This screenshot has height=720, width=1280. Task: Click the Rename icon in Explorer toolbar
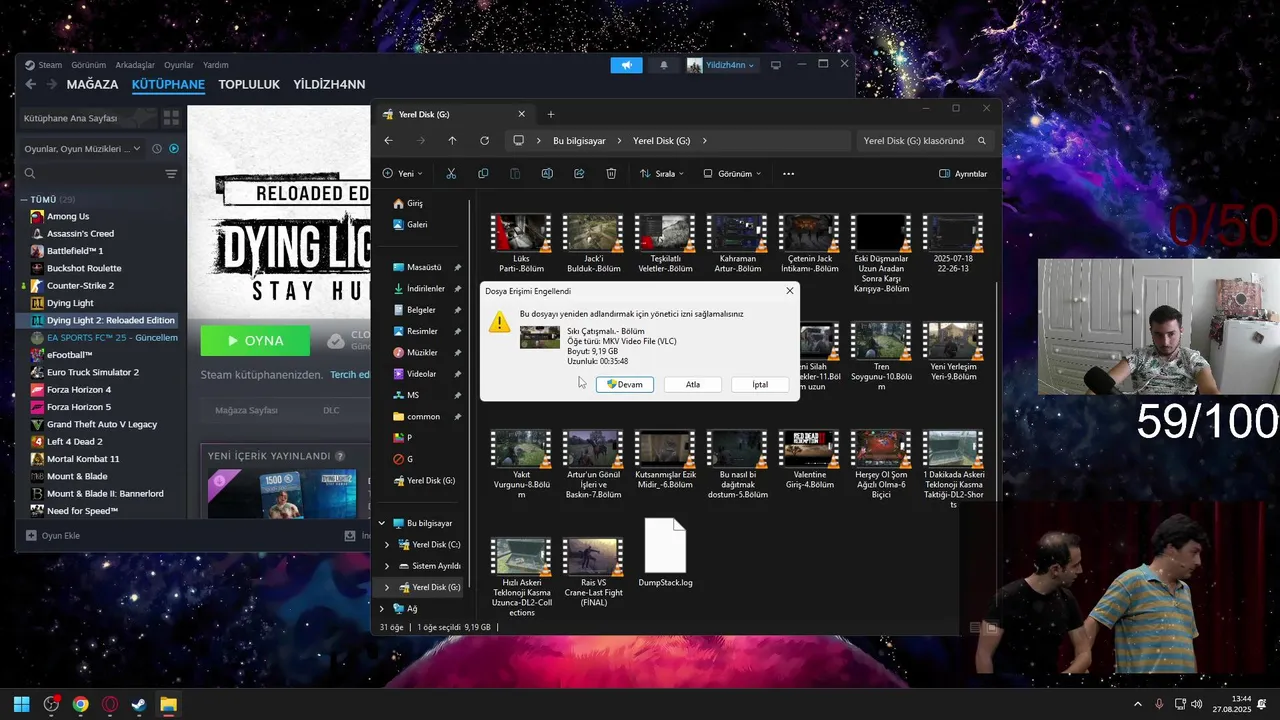(x=547, y=173)
